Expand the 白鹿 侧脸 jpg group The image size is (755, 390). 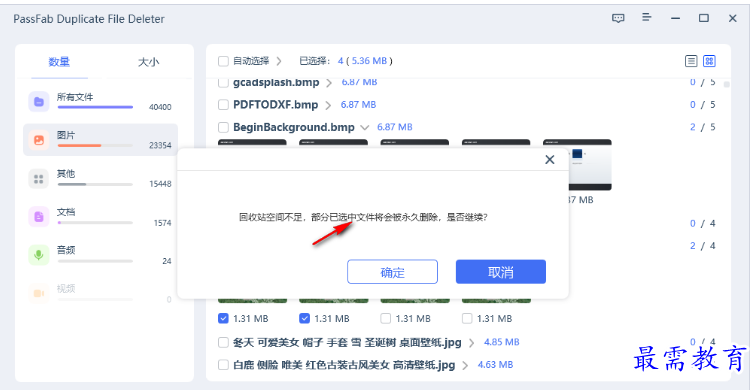pos(465,365)
